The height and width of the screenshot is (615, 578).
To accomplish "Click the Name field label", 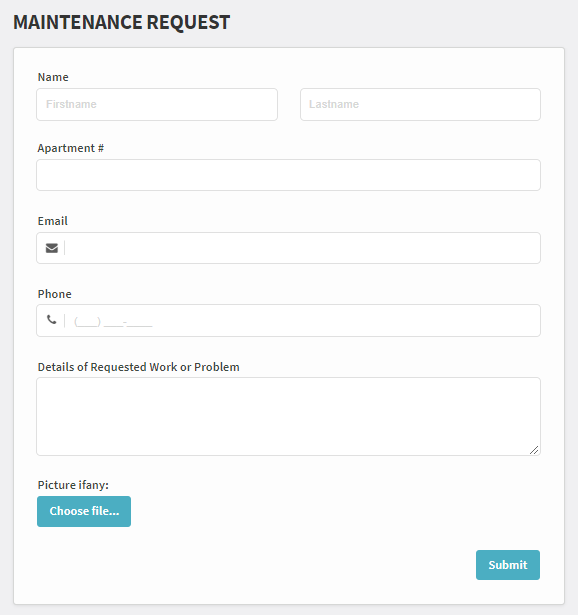I will pyautogui.click(x=53, y=77).
